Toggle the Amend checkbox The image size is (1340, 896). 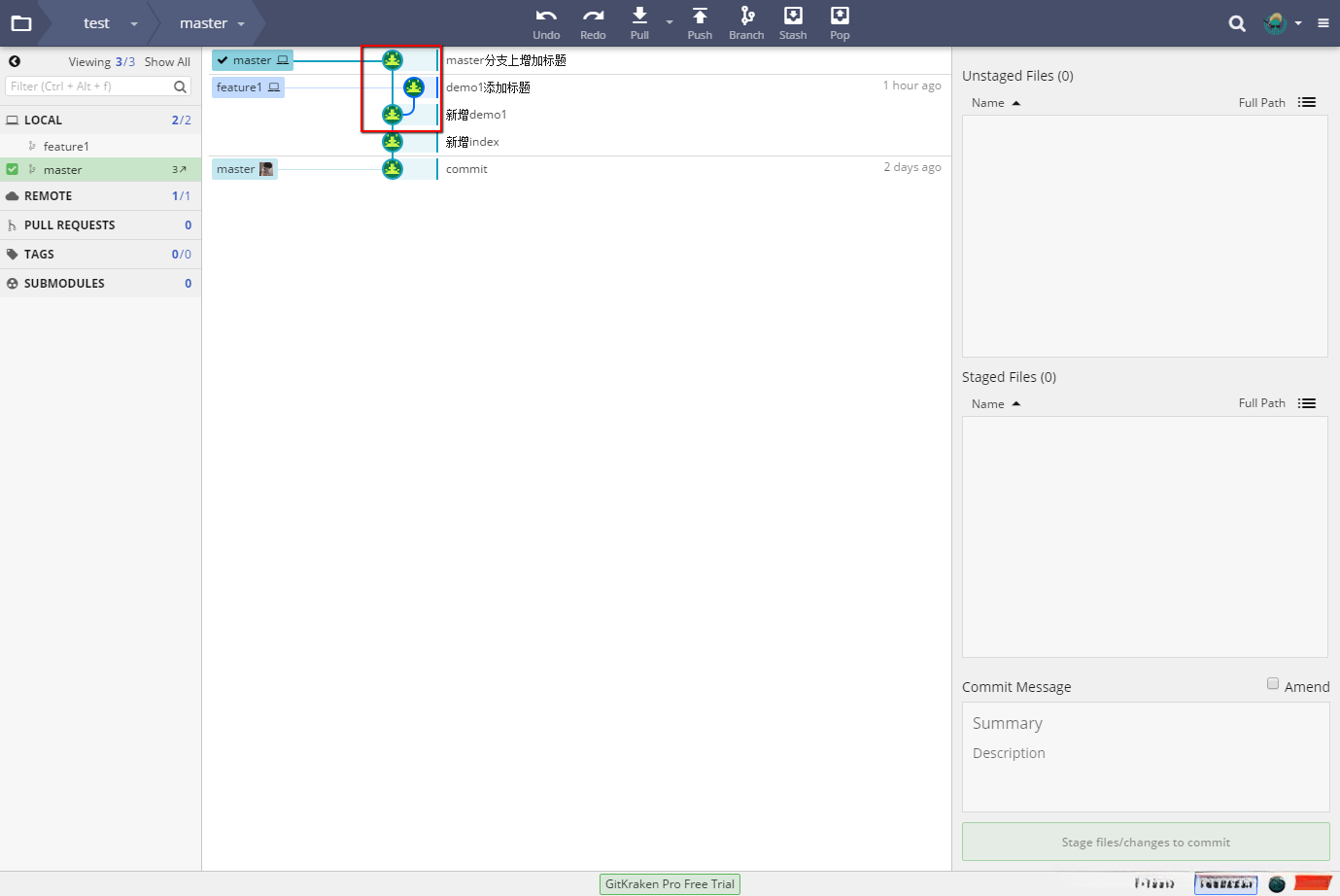(1273, 684)
